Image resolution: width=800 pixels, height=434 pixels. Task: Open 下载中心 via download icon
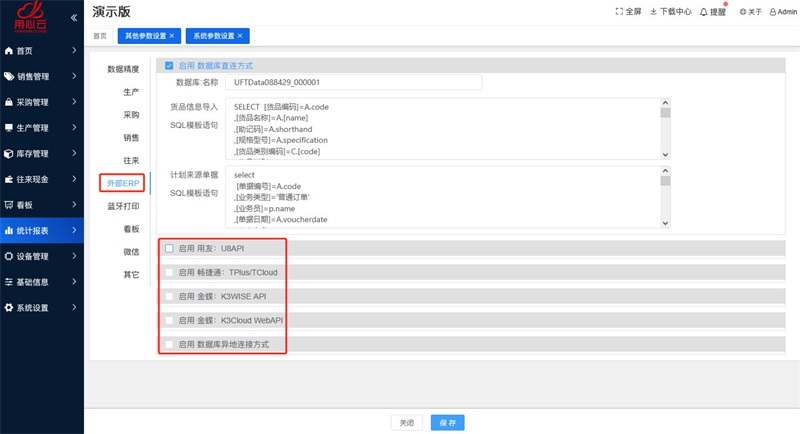click(653, 11)
